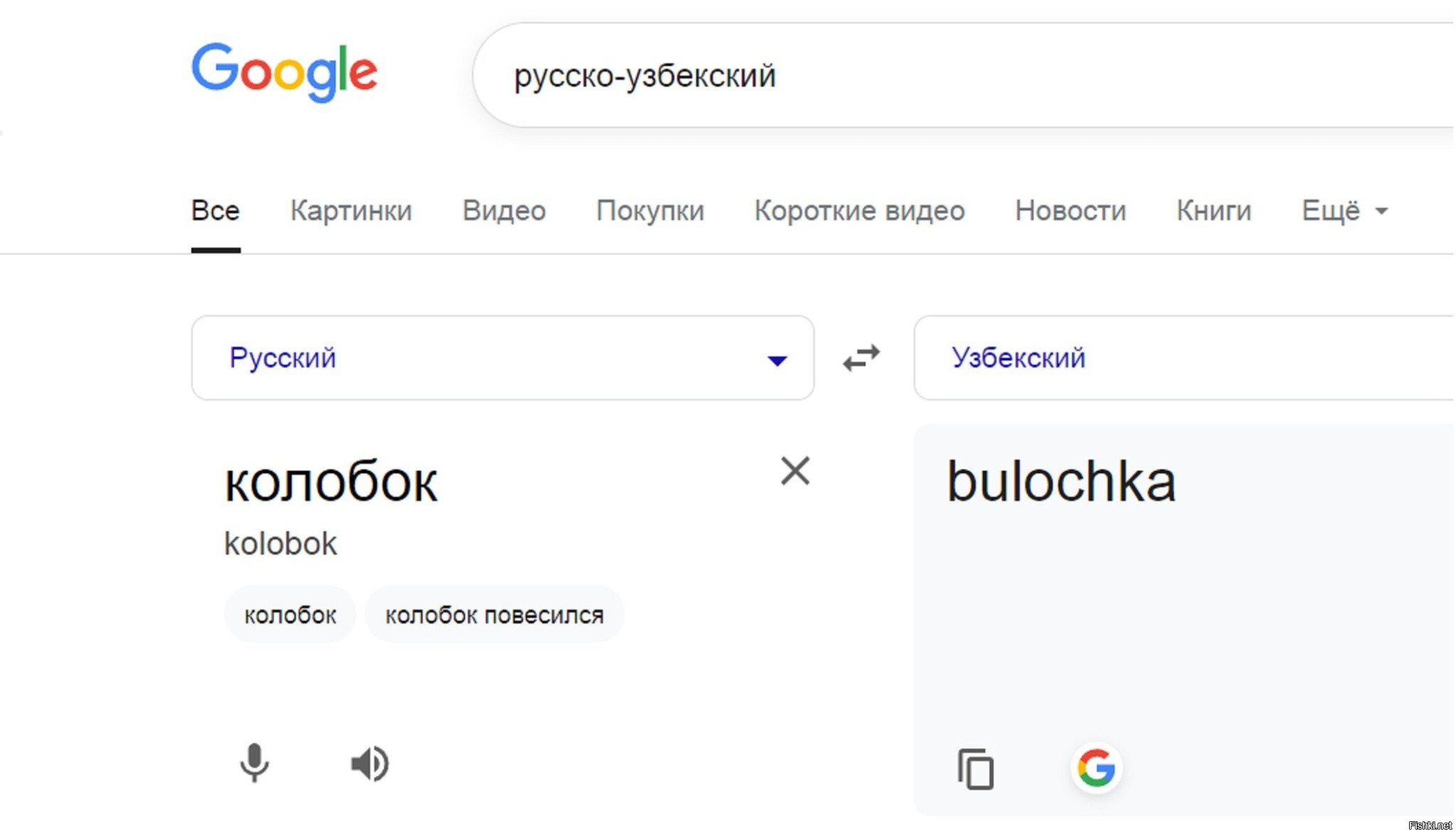Click the microphone voice input icon
Viewport: 1456px width, 834px height.
pyautogui.click(x=254, y=764)
